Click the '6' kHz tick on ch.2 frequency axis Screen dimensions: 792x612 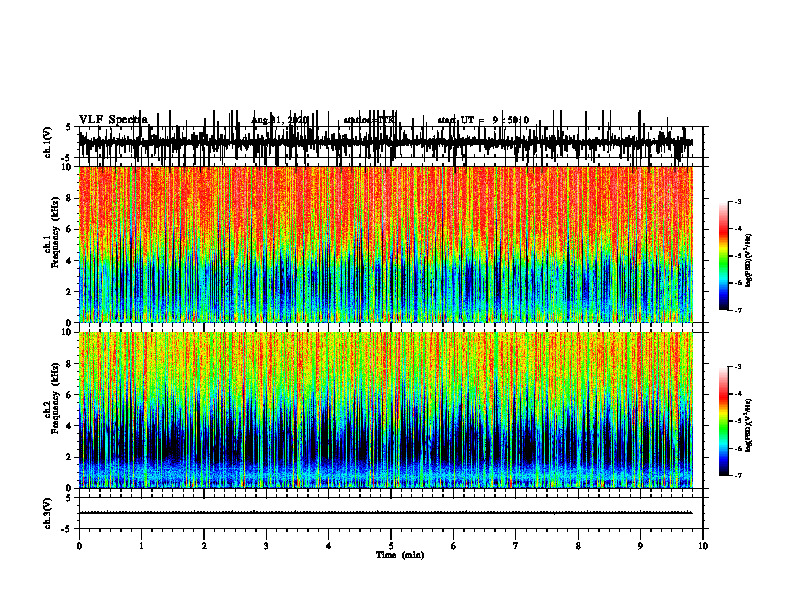(70, 395)
